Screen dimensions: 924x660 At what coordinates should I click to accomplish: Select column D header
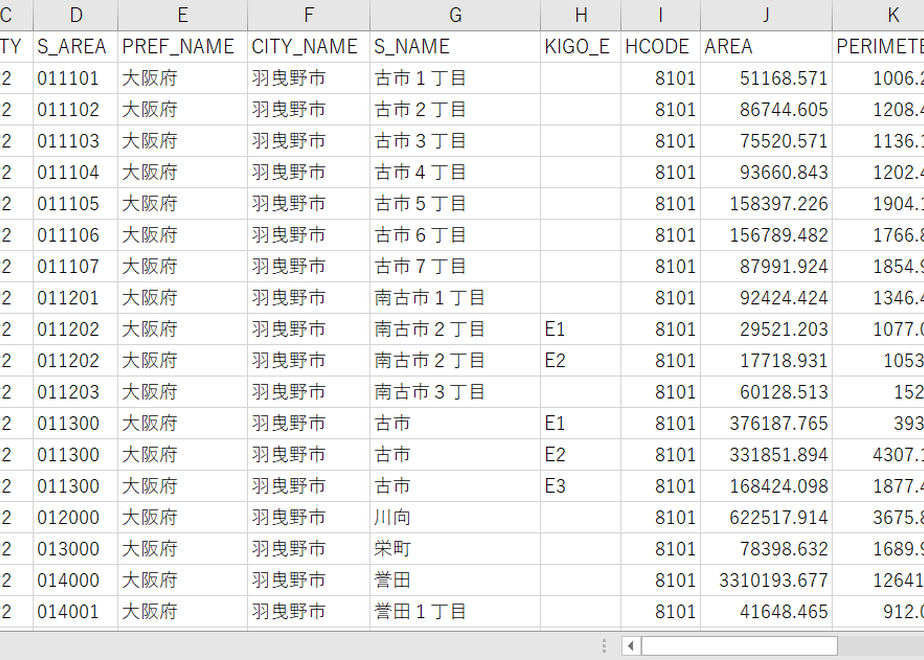click(75, 15)
